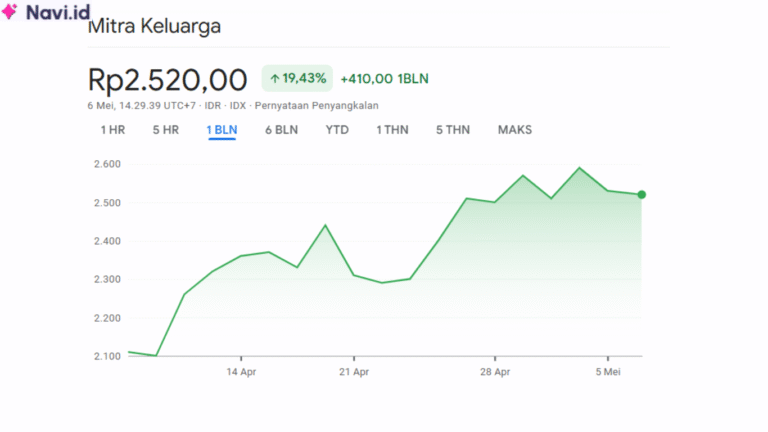Switch chart to YTD view
This screenshot has width=768, height=432.
point(337,130)
